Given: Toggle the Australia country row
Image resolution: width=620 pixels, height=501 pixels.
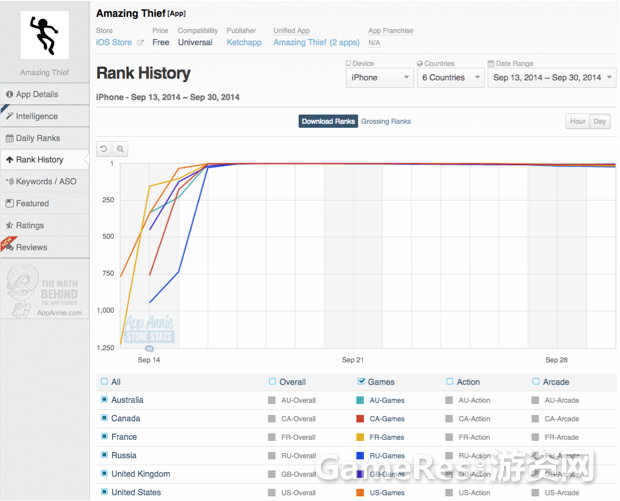Looking at the screenshot, I should 104,399.
